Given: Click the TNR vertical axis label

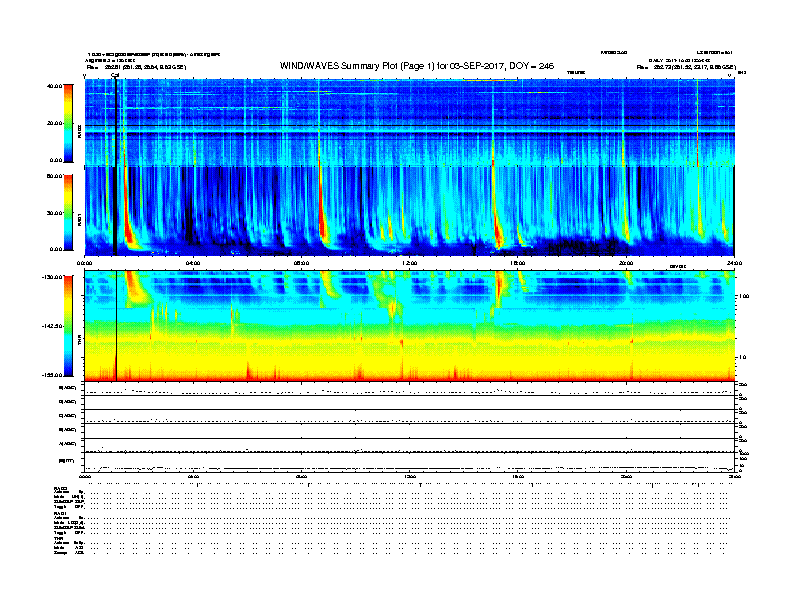Looking at the screenshot, I should (x=80, y=341).
